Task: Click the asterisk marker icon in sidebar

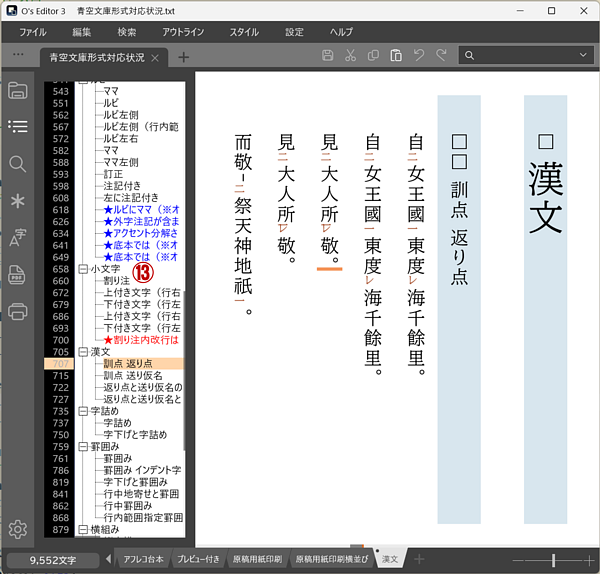Action: (x=18, y=201)
